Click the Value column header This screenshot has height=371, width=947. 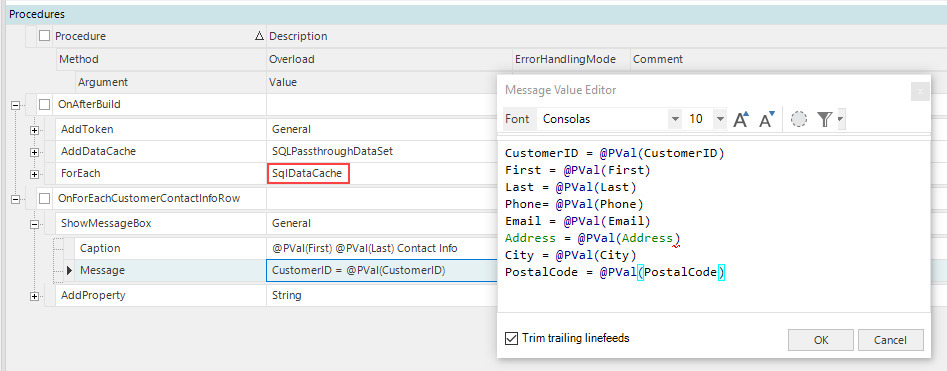(x=382, y=82)
